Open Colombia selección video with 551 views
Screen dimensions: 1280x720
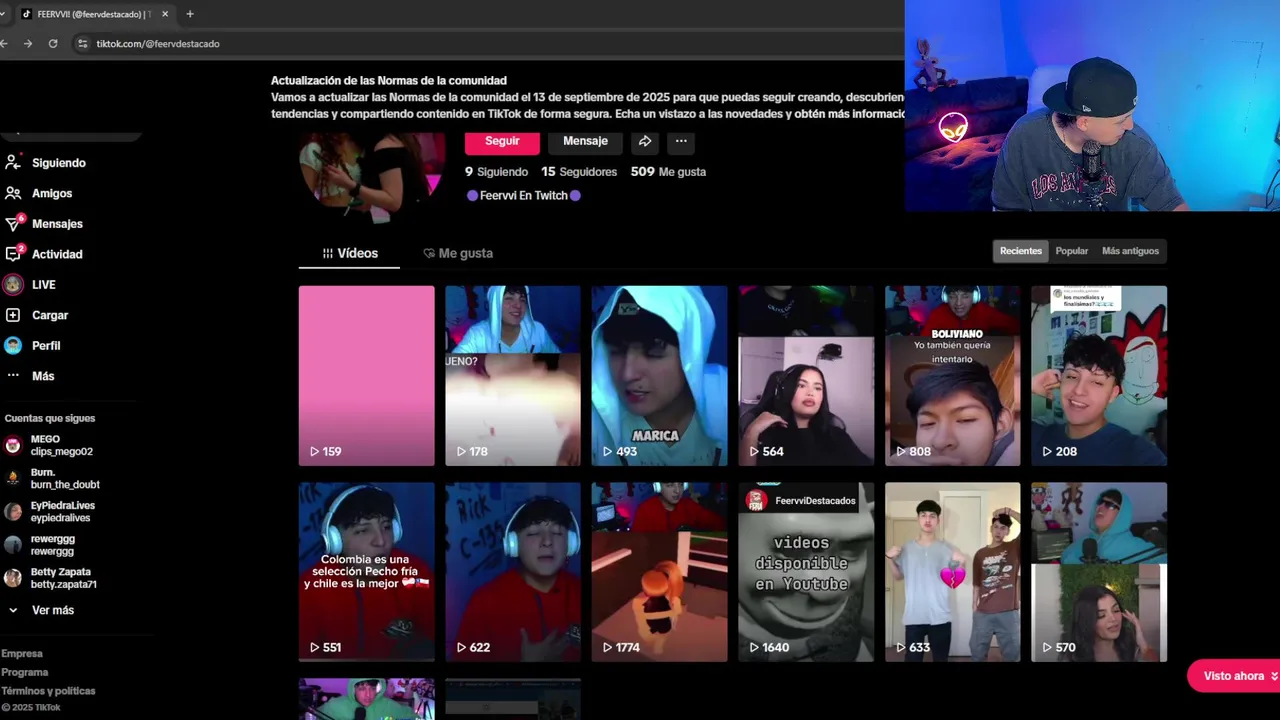367,572
